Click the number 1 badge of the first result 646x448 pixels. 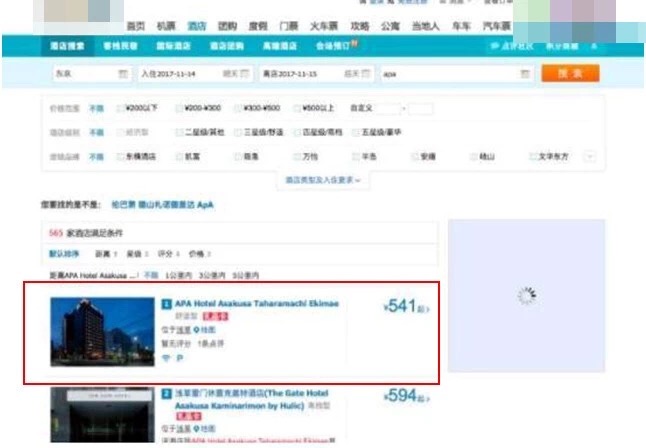coord(166,304)
